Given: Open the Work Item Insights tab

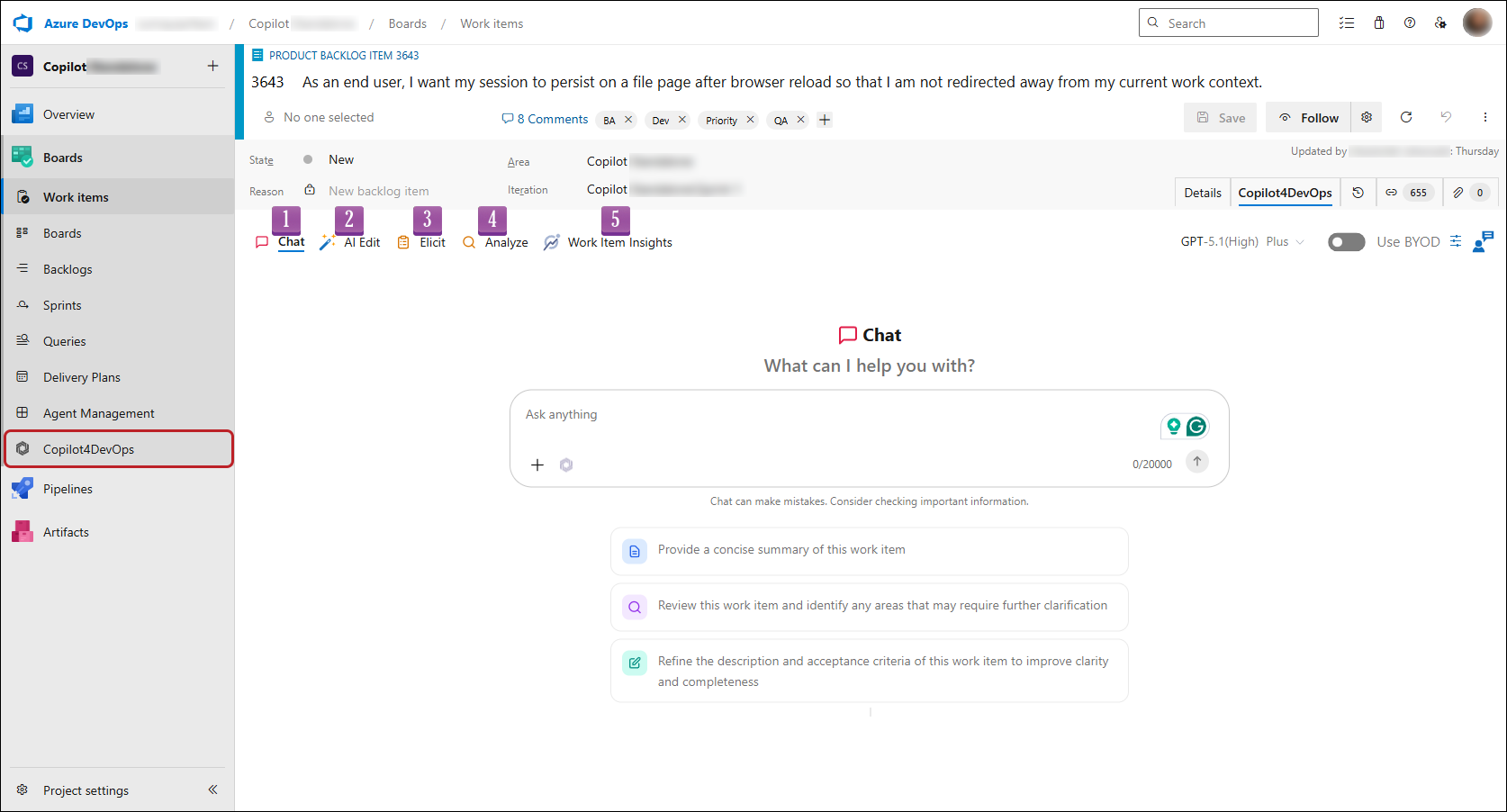Looking at the screenshot, I should pos(609,242).
